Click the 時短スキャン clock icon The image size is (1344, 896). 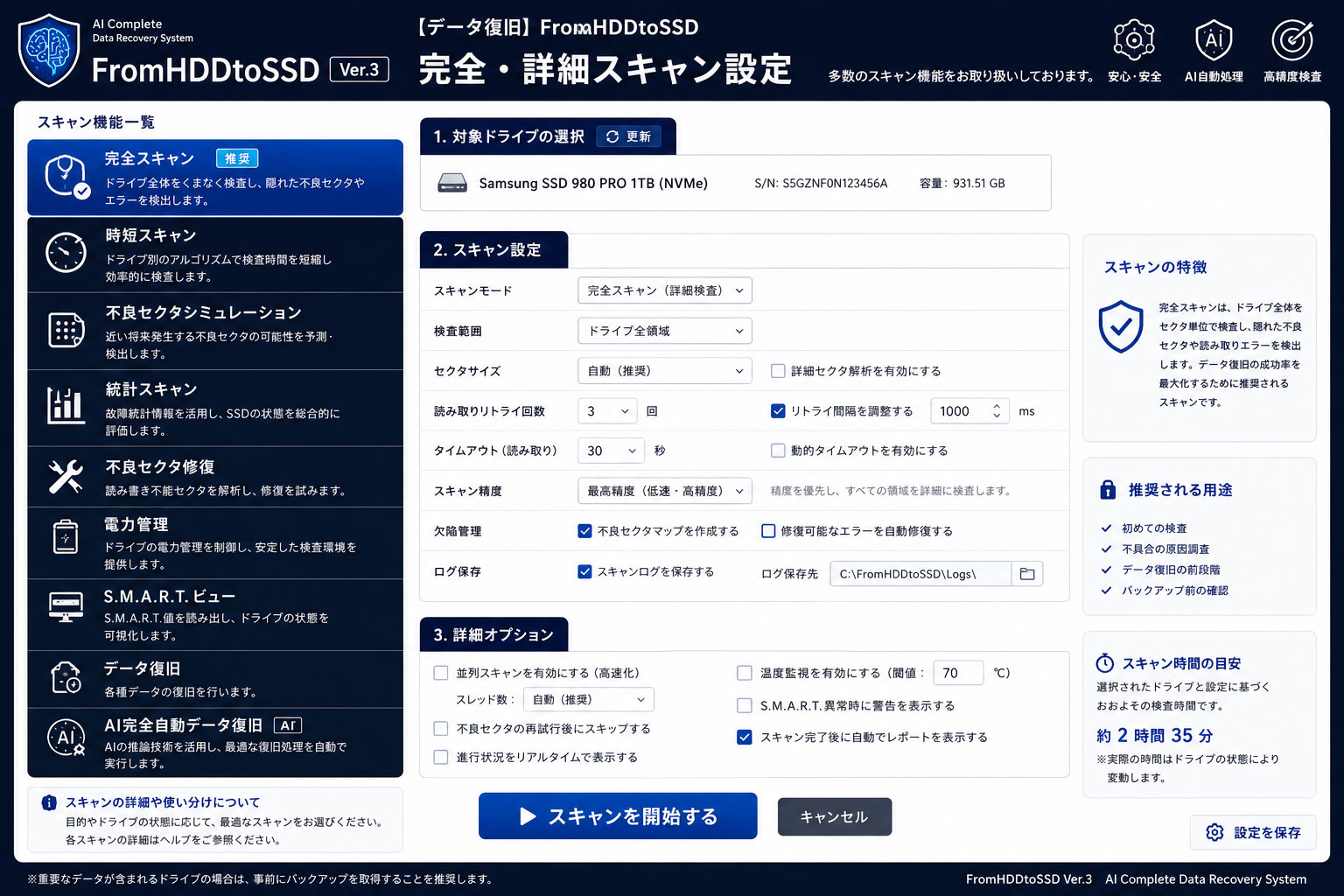click(66, 253)
